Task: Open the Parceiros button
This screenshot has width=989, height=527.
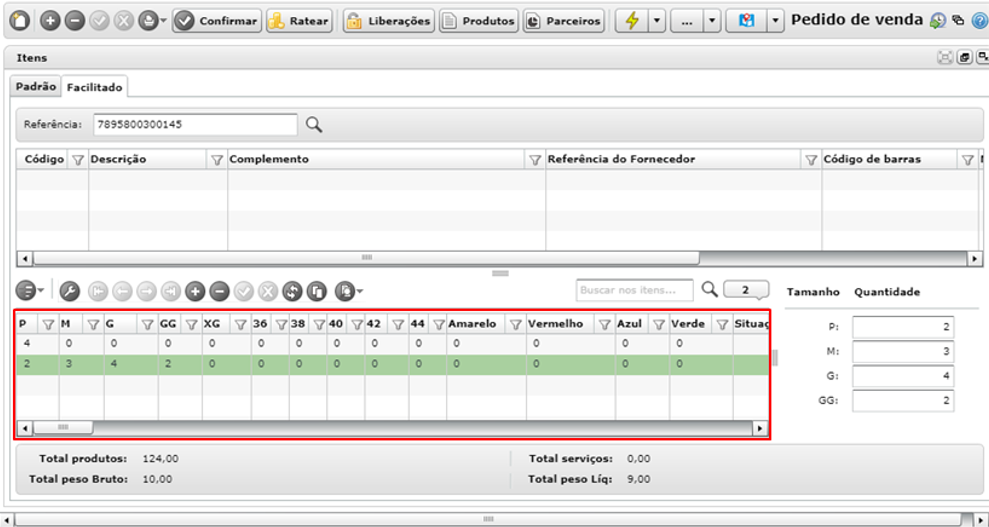Action: coord(563,21)
